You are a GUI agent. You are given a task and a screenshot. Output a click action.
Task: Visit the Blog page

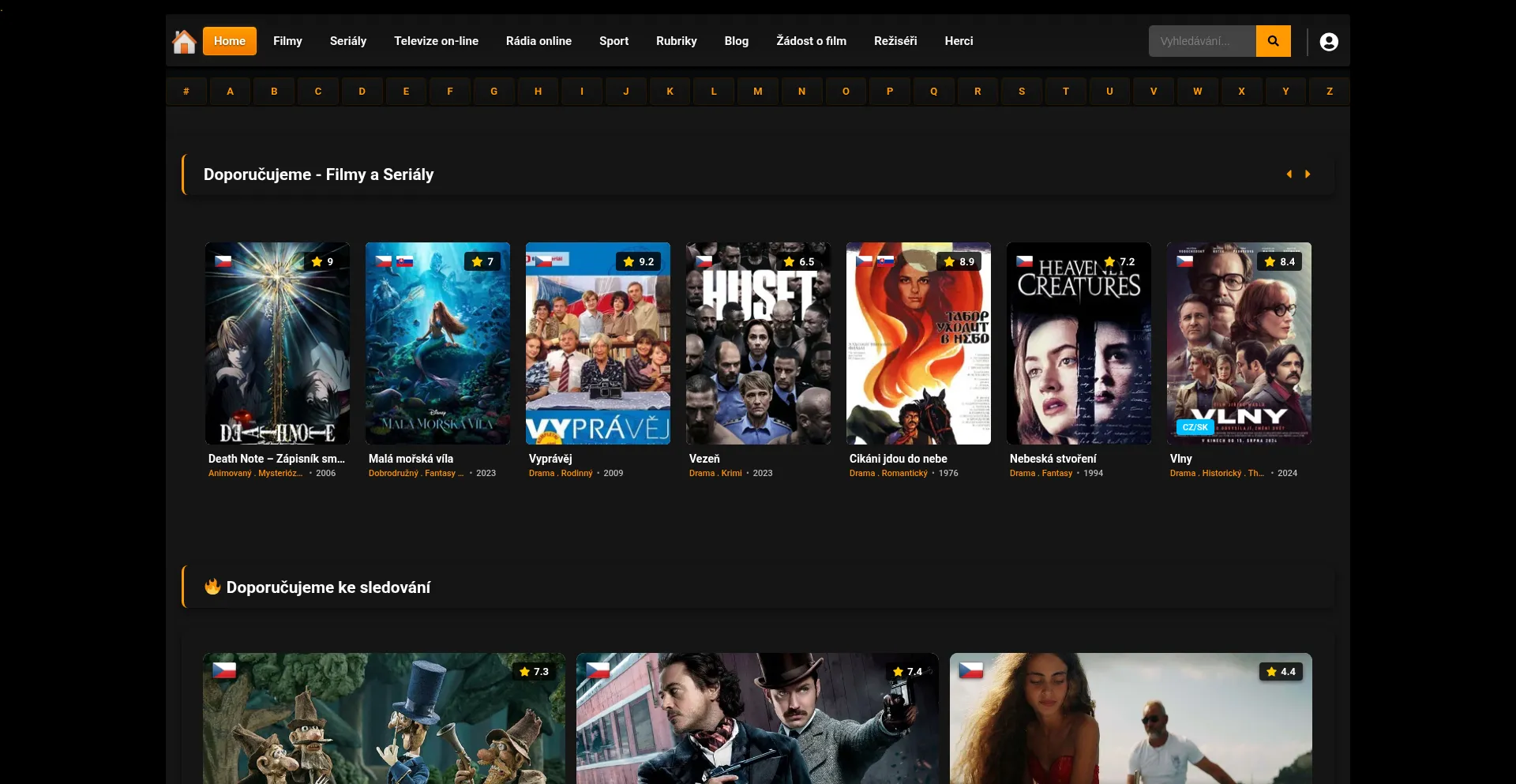pos(737,41)
